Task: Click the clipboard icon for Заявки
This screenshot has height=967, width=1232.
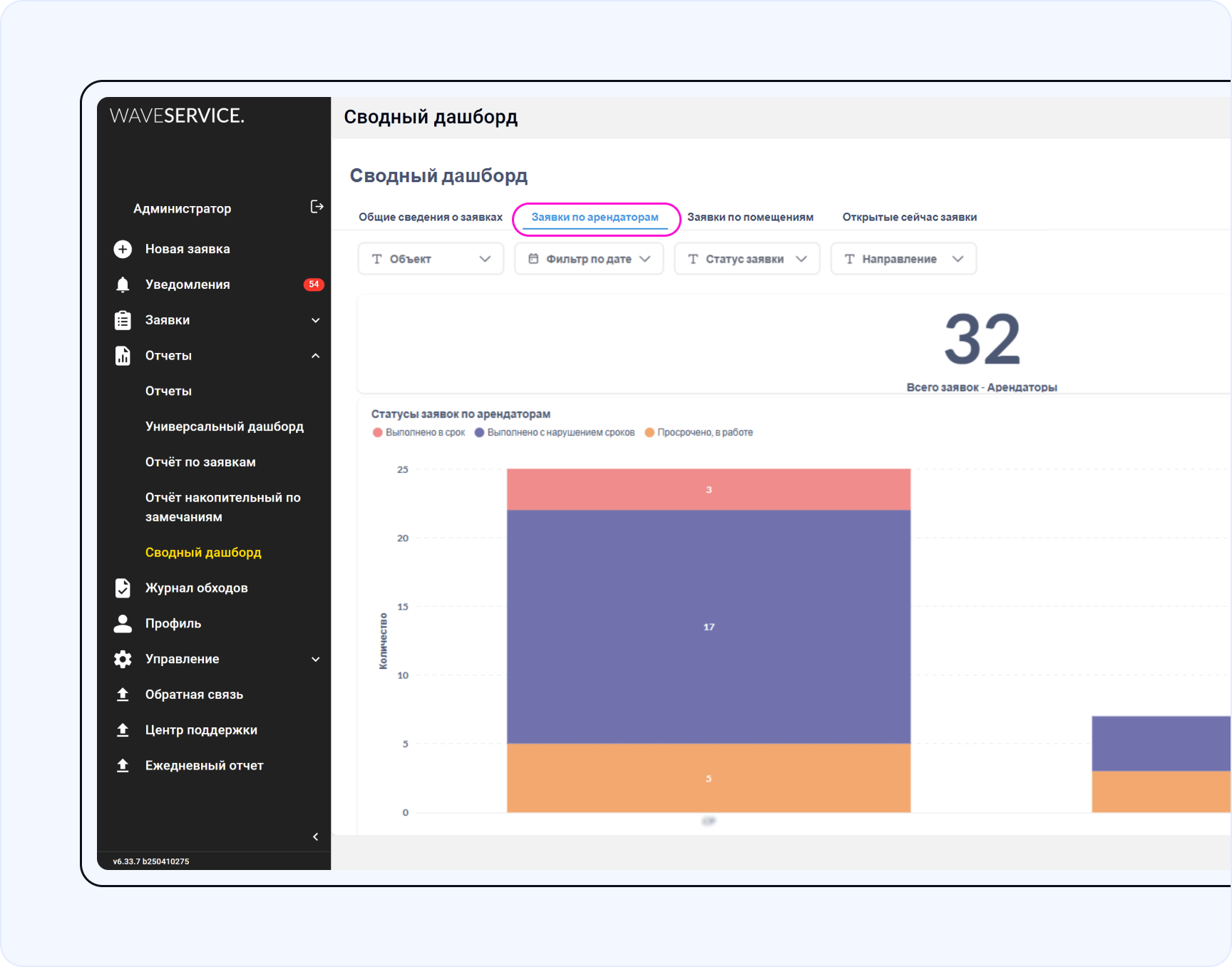Action: pos(123,320)
